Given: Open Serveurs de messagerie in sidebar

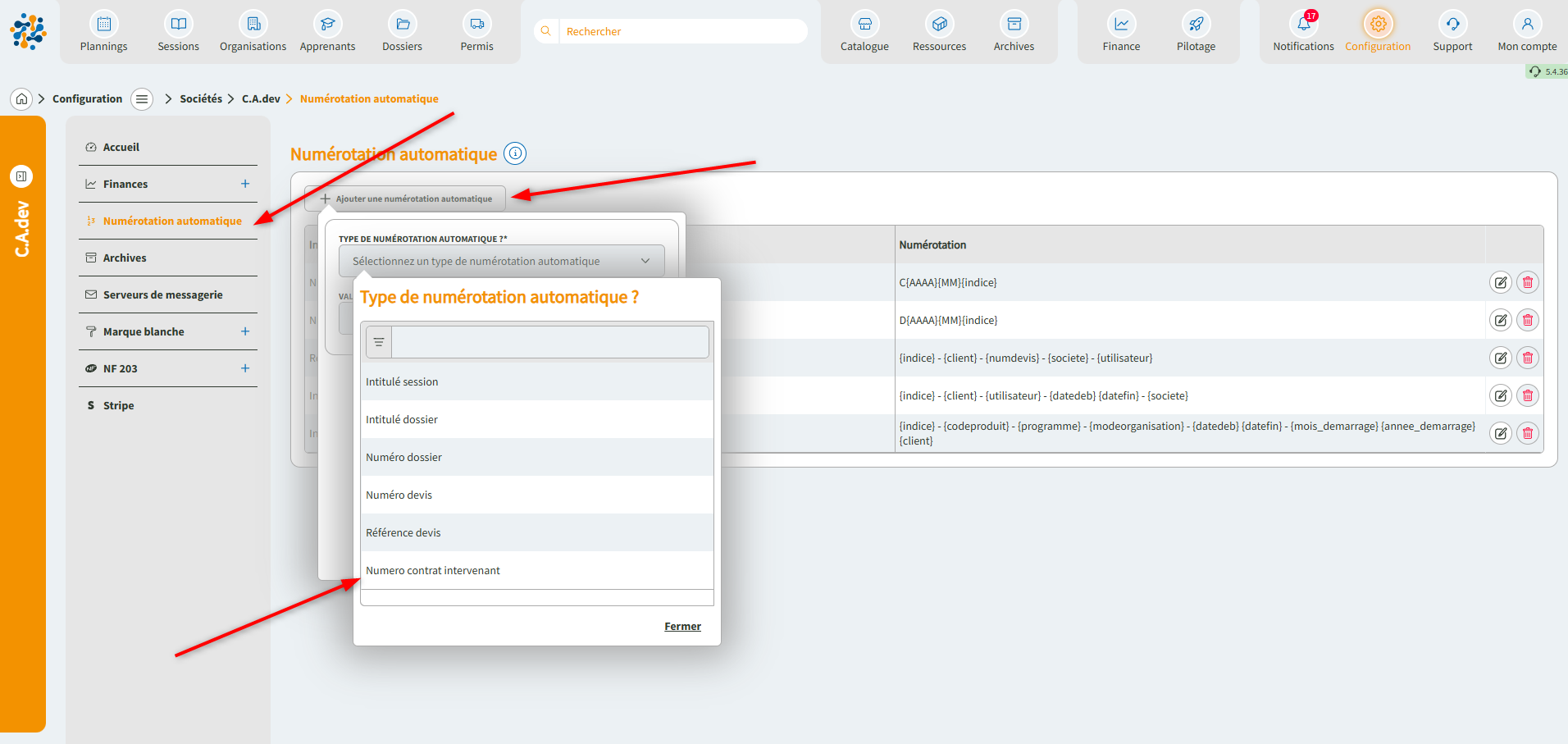Looking at the screenshot, I should (162, 294).
